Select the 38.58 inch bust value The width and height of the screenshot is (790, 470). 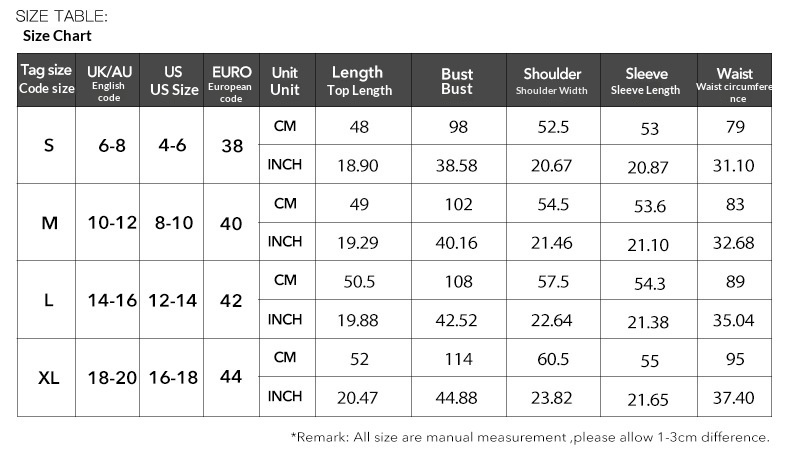[x=458, y=165]
